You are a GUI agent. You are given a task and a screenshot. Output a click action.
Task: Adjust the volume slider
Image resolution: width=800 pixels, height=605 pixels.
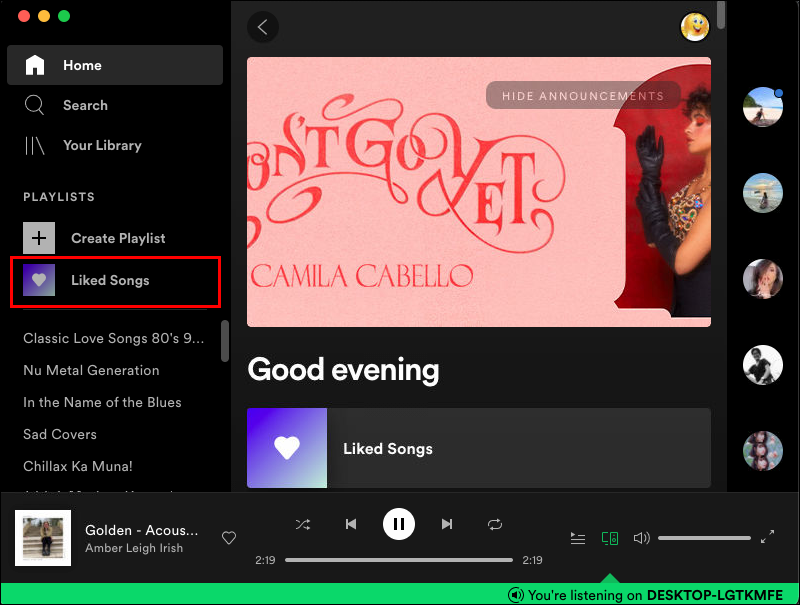click(705, 538)
